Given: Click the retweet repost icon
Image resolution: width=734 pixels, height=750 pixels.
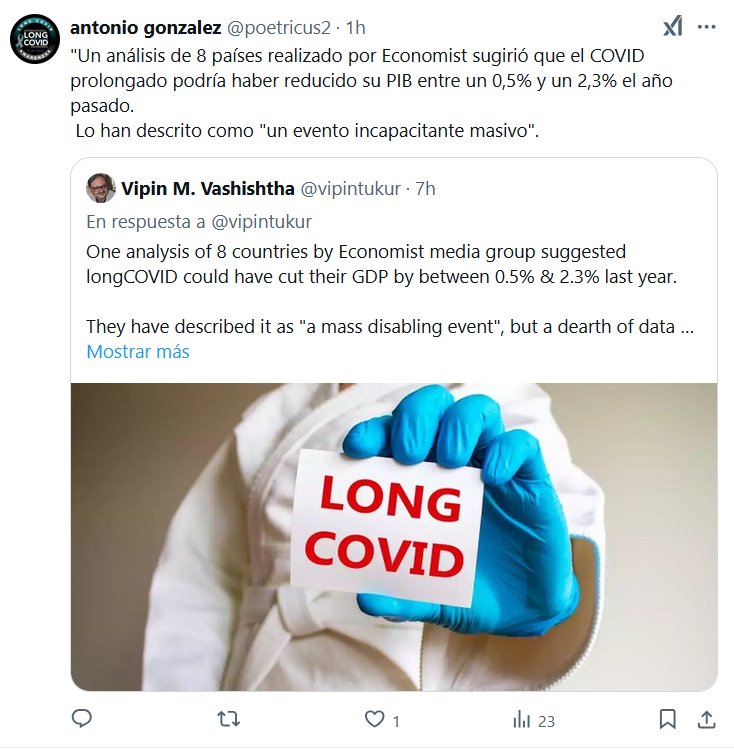Looking at the screenshot, I should click(x=229, y=719).
